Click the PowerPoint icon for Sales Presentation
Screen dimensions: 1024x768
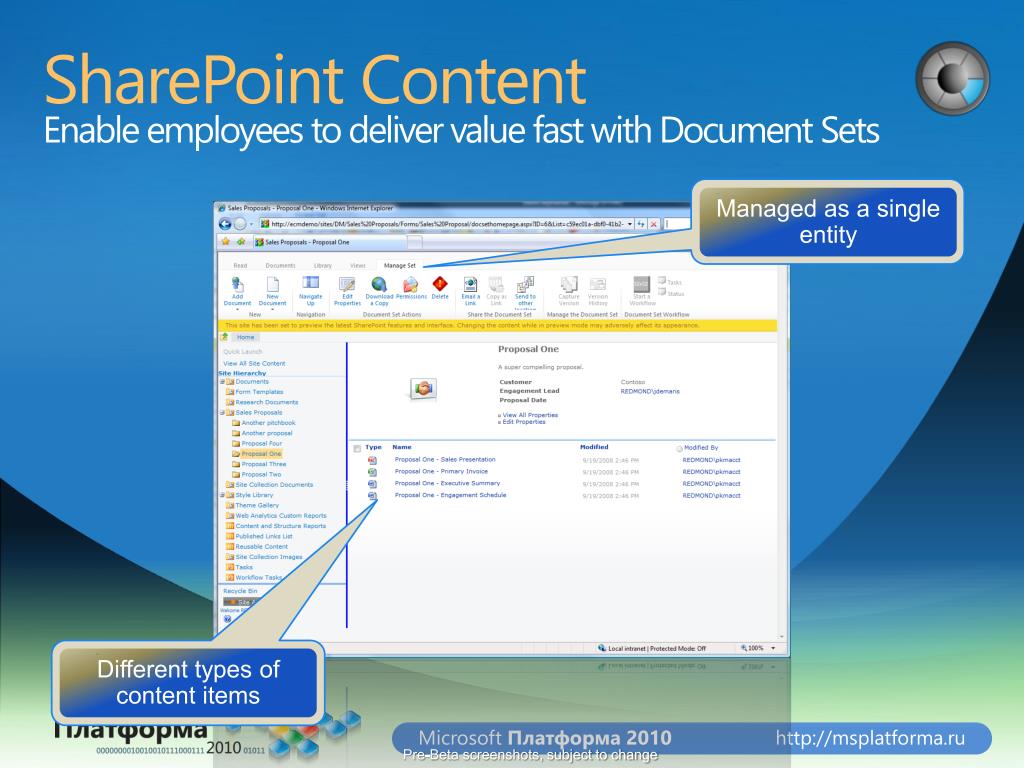click(x=372, y=460)
